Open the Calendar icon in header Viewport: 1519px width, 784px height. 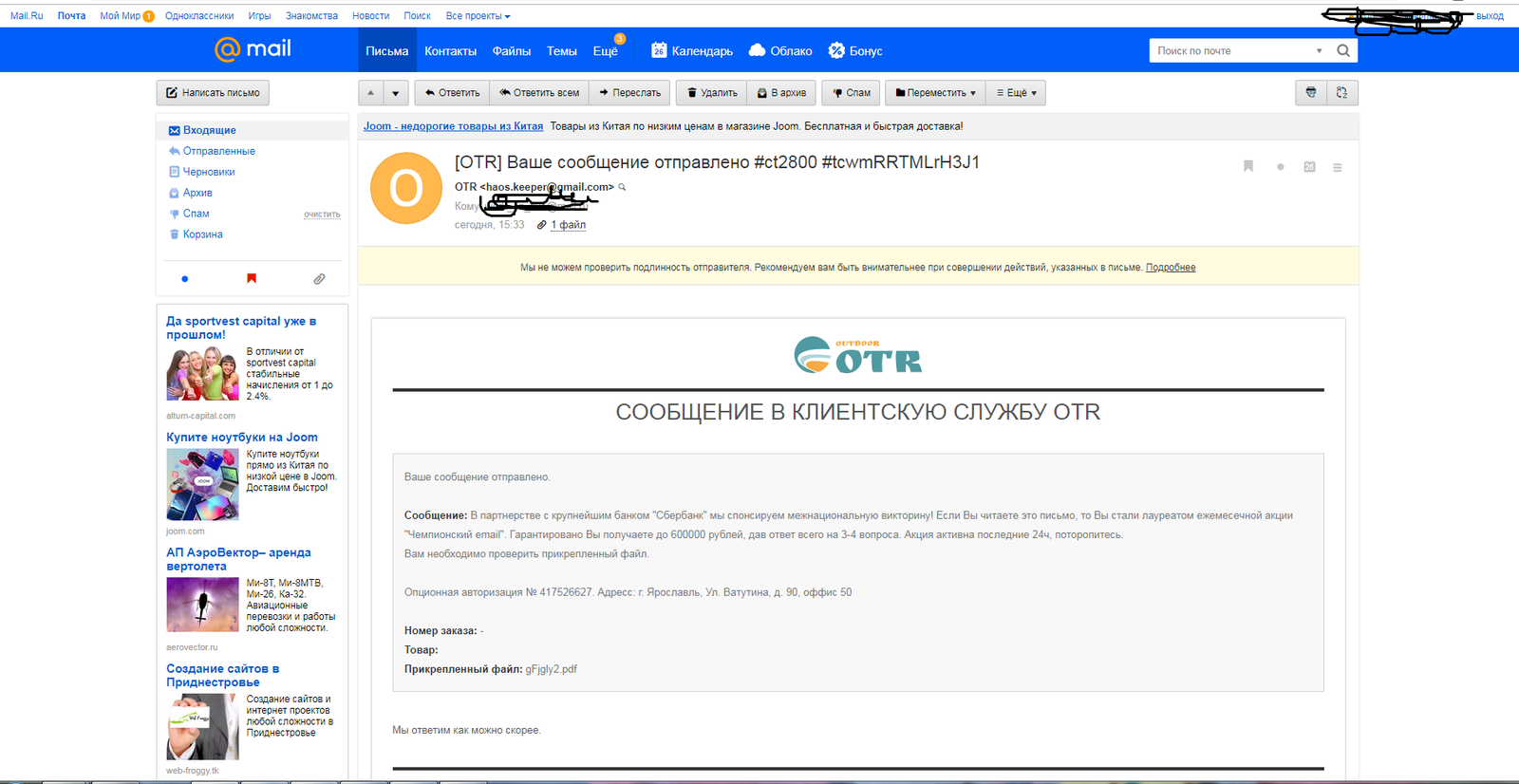point(659,50)
